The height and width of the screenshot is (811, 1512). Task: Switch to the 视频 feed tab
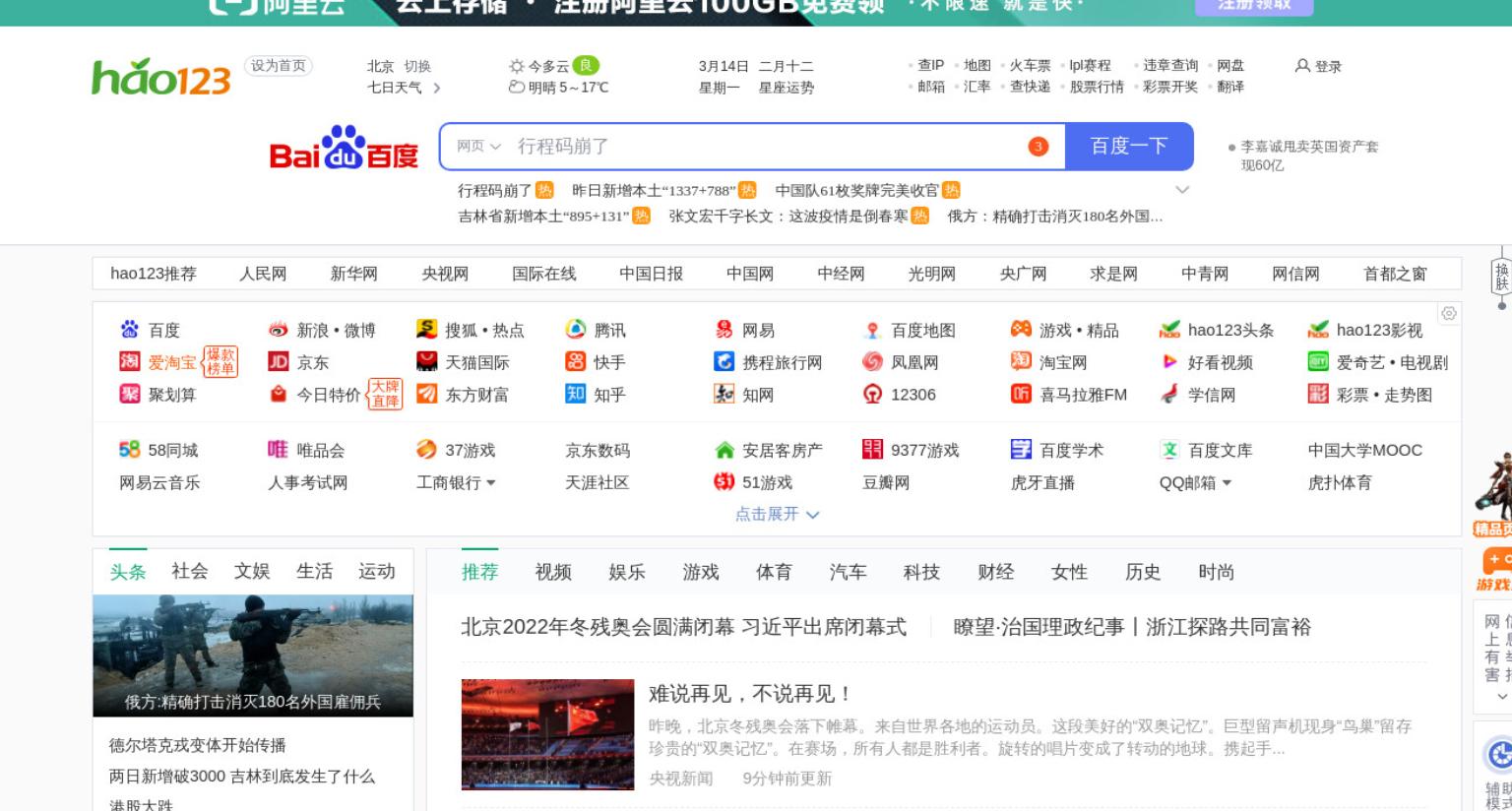[553, 572]
